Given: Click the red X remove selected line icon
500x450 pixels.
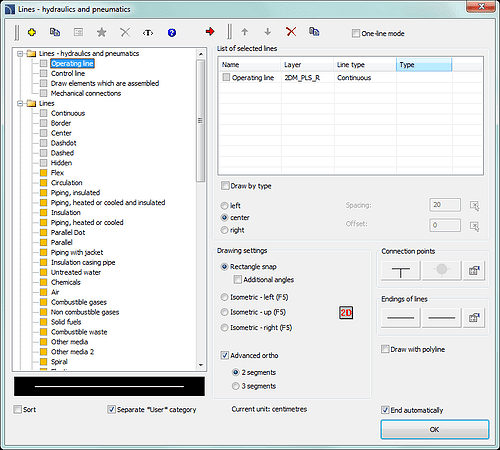Looking at the screenshot, I should pyautogui.click(x=291, y=32).
